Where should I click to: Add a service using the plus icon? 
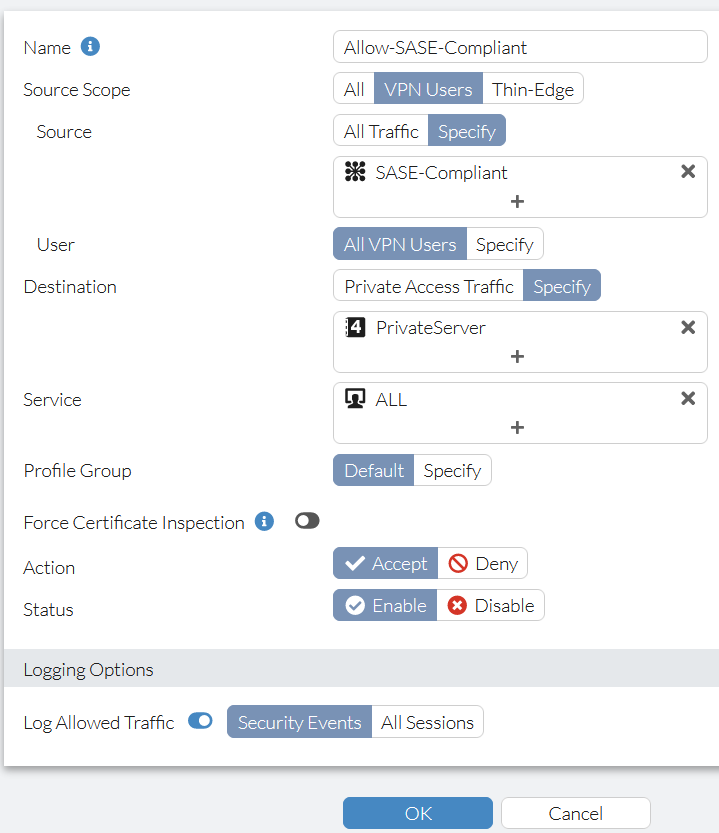[519, 428]
